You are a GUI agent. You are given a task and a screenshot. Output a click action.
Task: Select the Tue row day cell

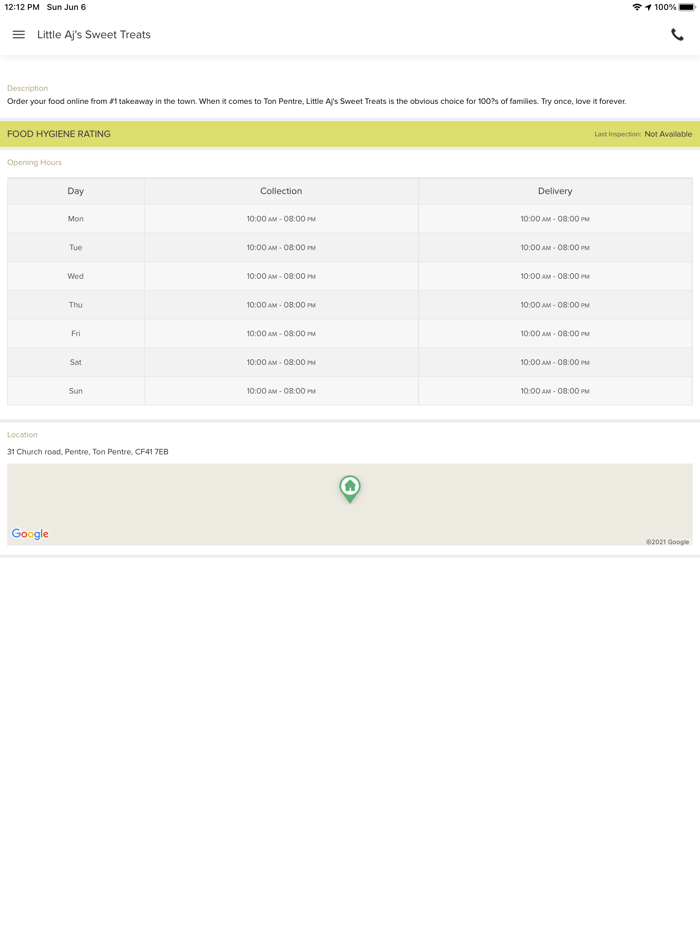(76, 247)
